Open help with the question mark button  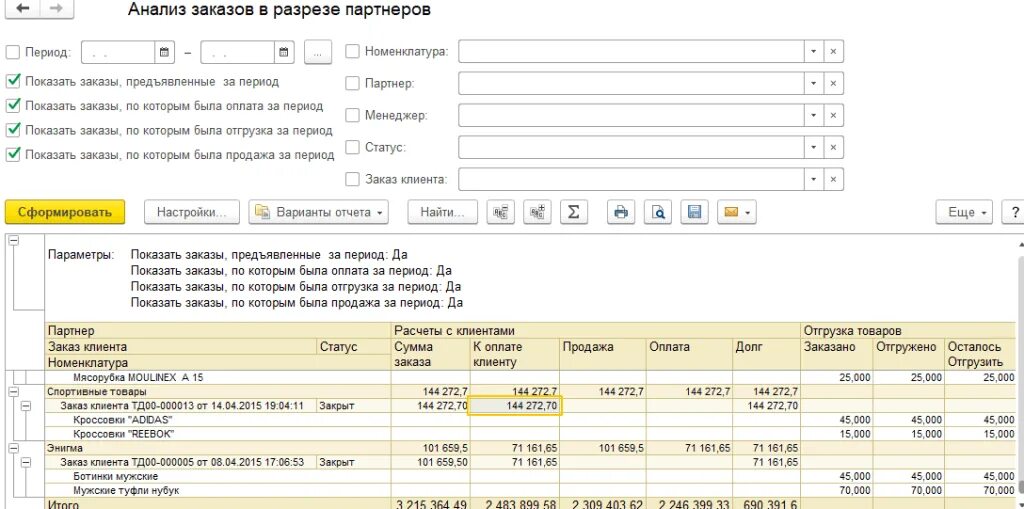[x=1014, y=212]
